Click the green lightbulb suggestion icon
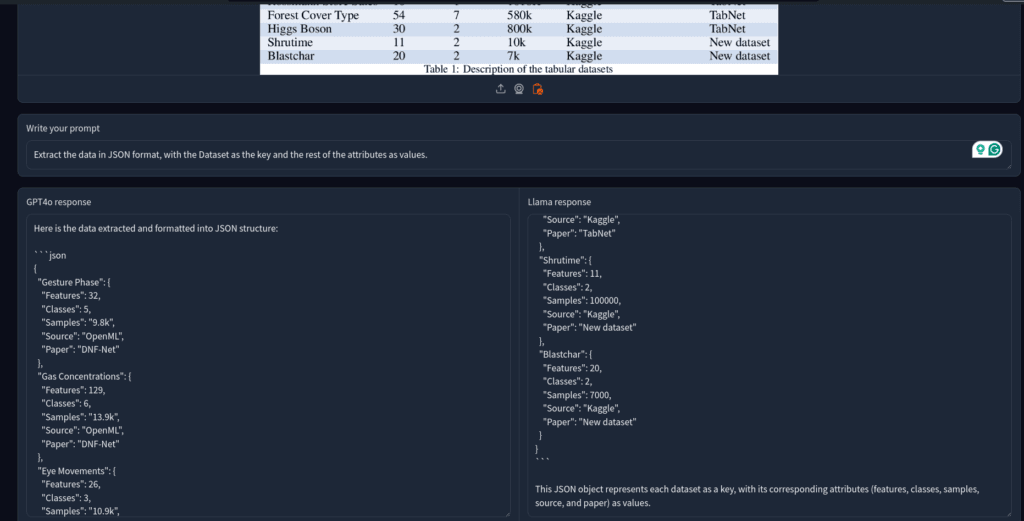Image resolution: width=1024 pixels, height=521 pixels. [980, 150]
